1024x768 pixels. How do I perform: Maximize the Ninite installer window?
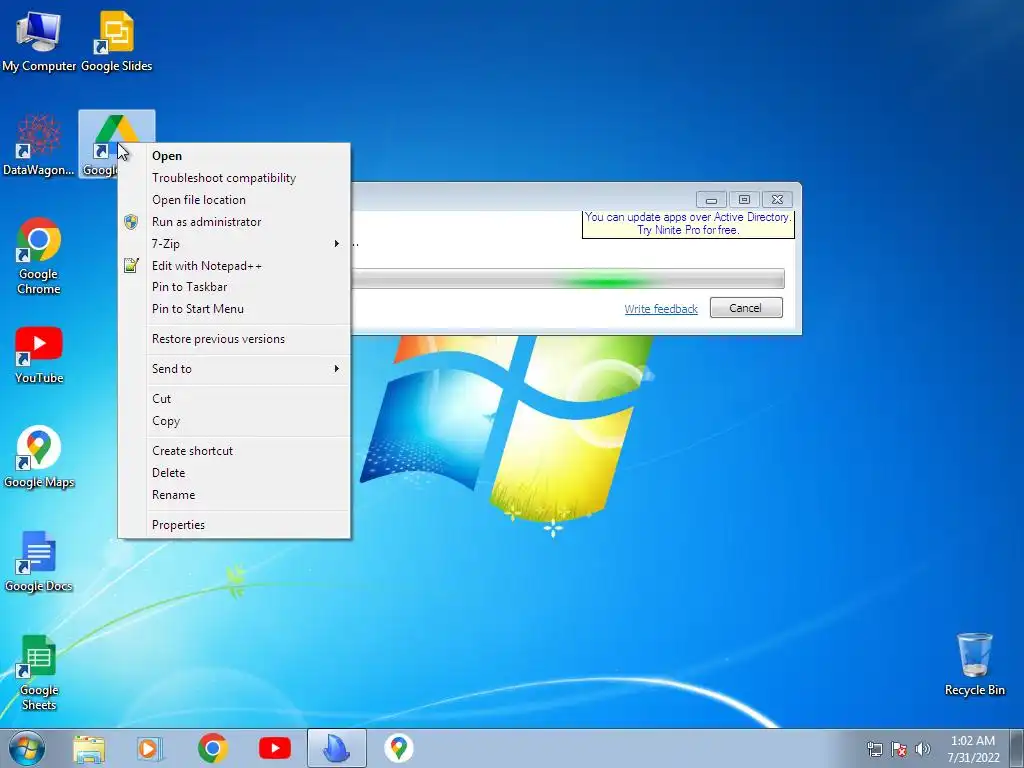(744, 199)
